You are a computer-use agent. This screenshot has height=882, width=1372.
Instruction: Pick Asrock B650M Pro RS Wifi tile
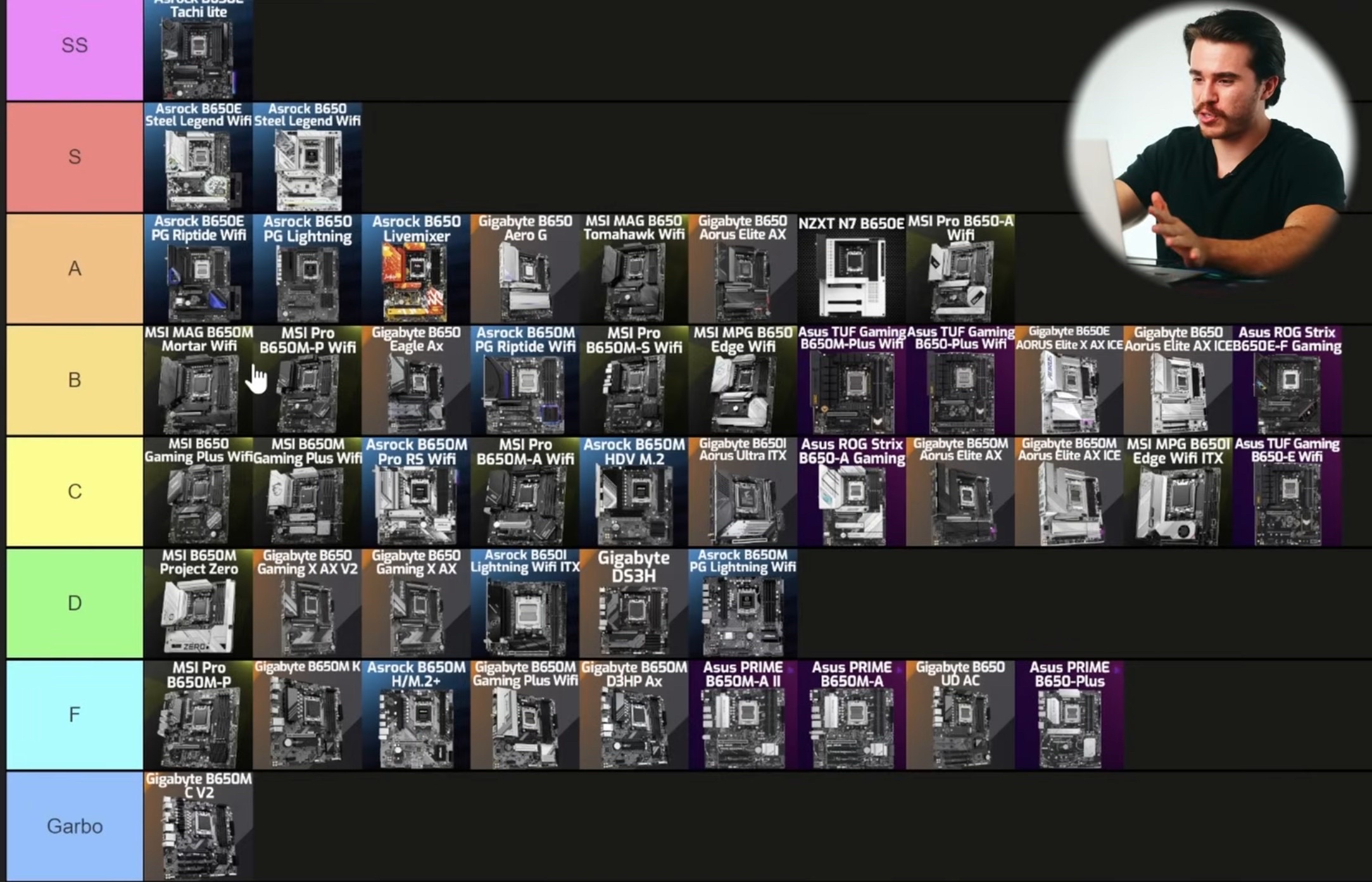(416, 491)
